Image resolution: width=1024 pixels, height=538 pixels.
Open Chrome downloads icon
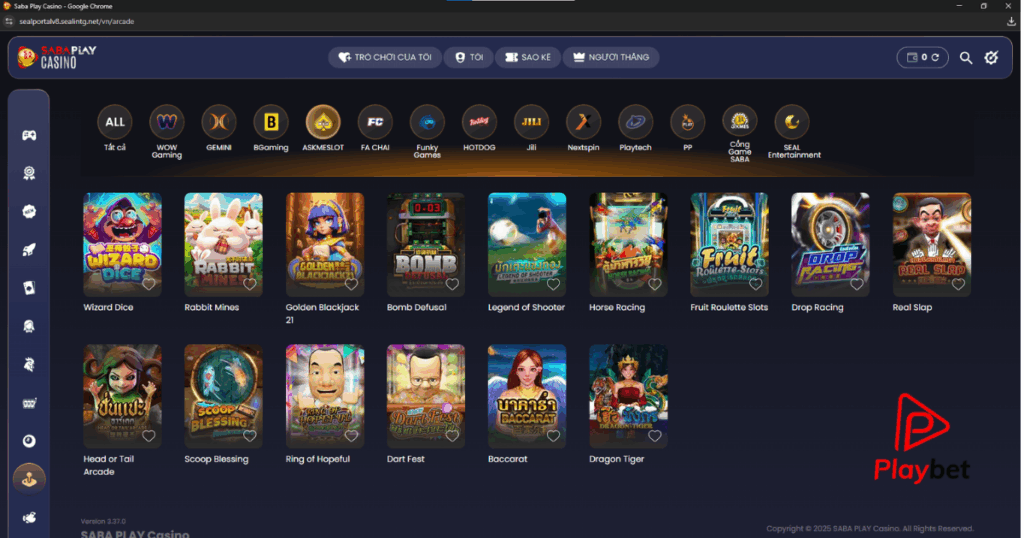click(x=1011, y=22)
